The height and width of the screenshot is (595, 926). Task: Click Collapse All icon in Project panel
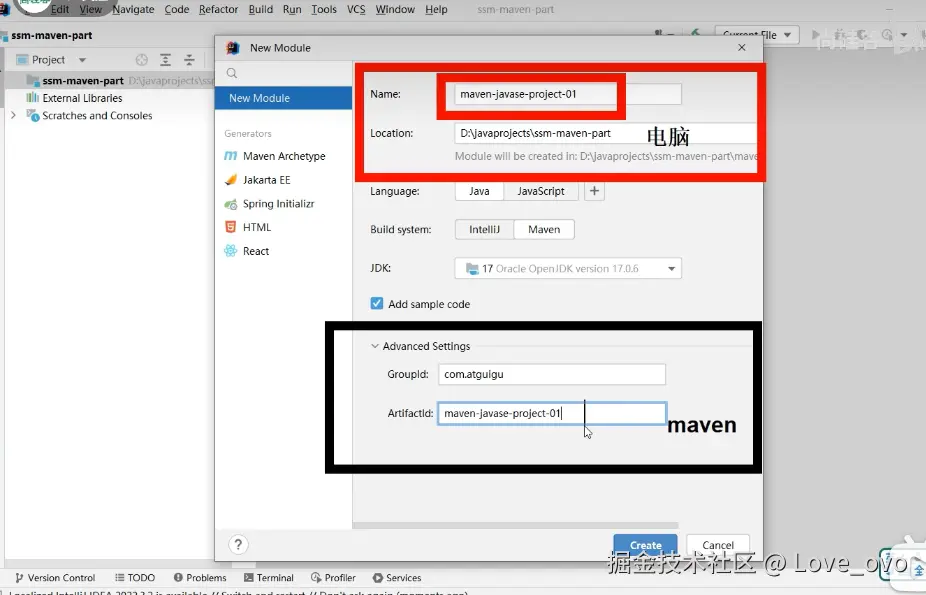tap(189, 60)
